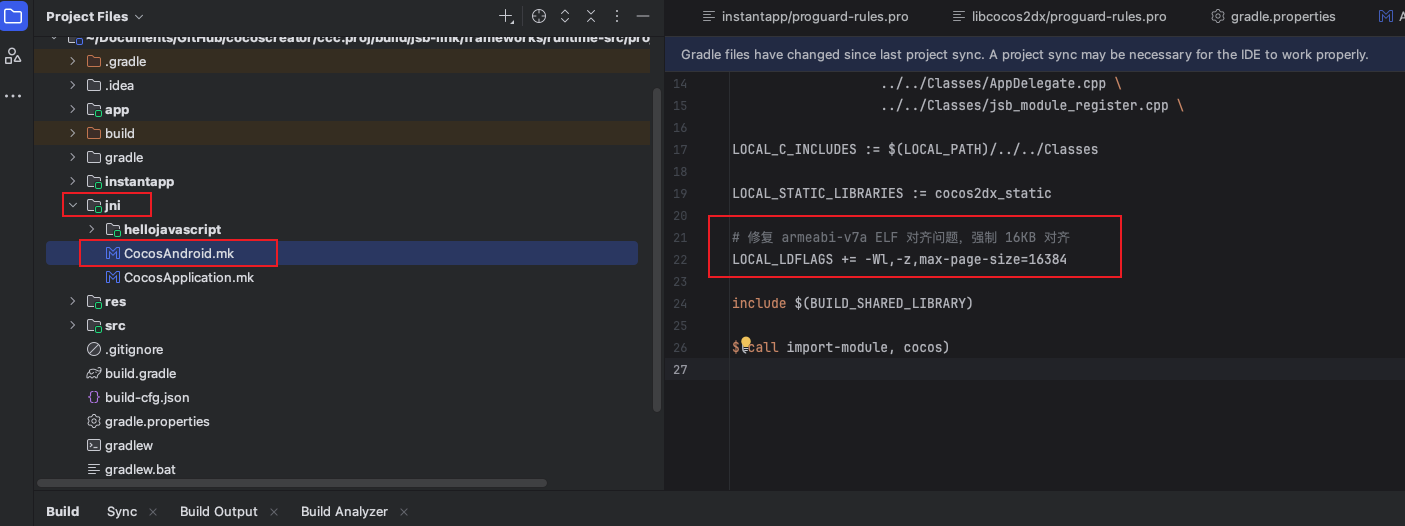Screen dimensions: 1405x526
Task: Open the Project tool window folder icon
Action: [x=14, y=17]
